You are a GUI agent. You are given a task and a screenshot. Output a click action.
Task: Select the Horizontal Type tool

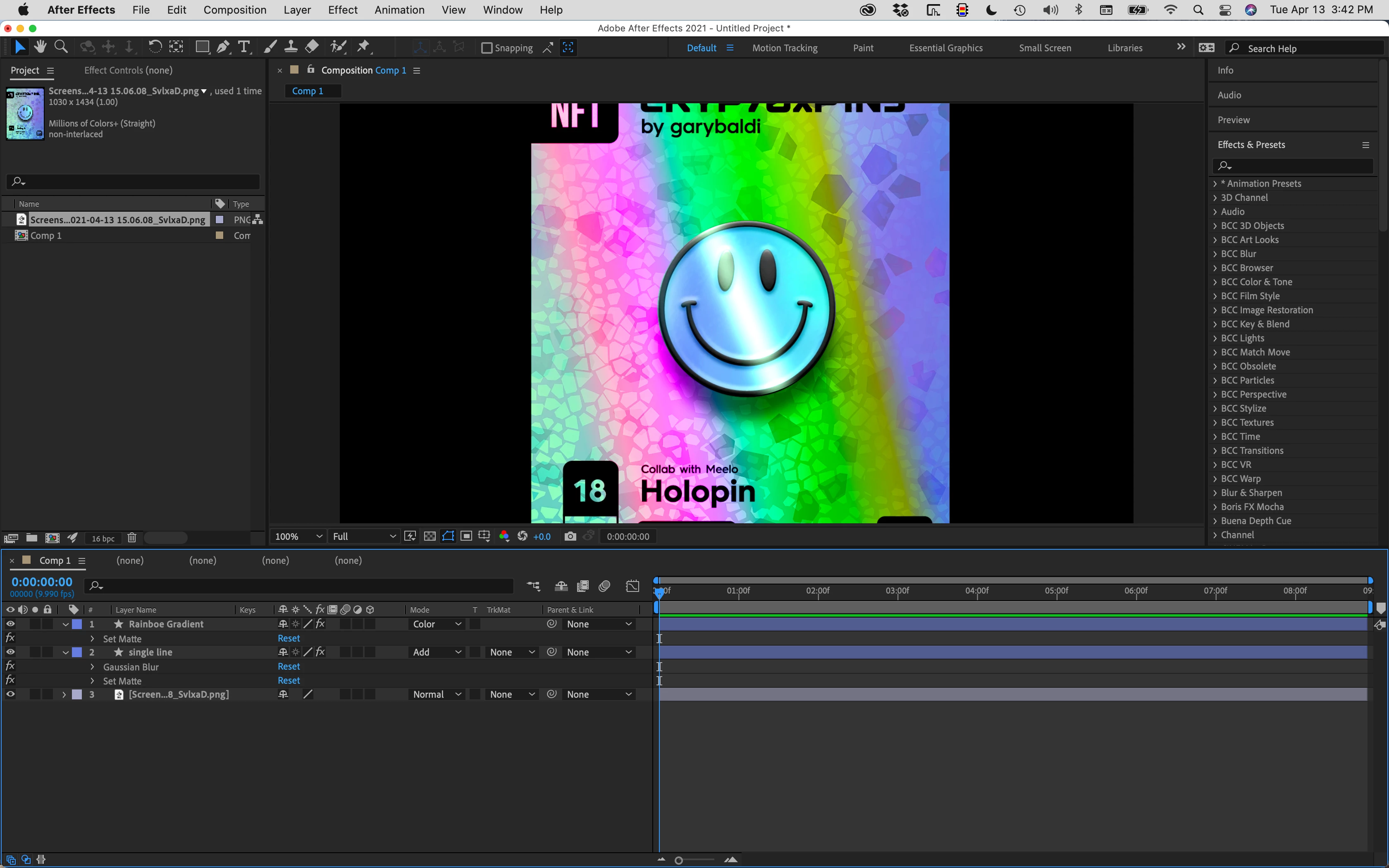click(244, 47)
